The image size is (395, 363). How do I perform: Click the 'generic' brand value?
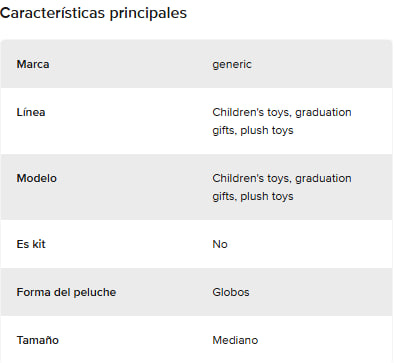point(232,64)
